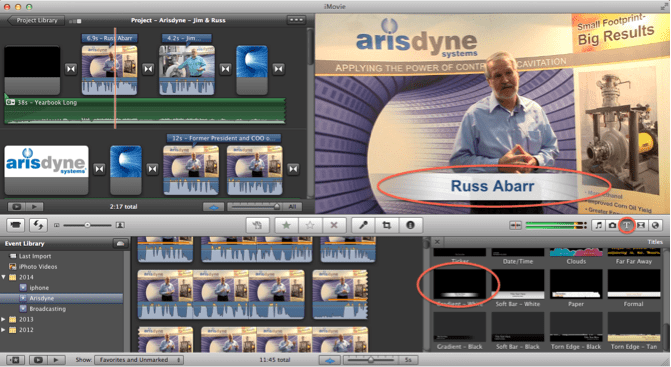This screenshot has height=367, width=671.
Task: Select the 6.9s Russ Abarr title bar
Action: [x=110, y=38]
